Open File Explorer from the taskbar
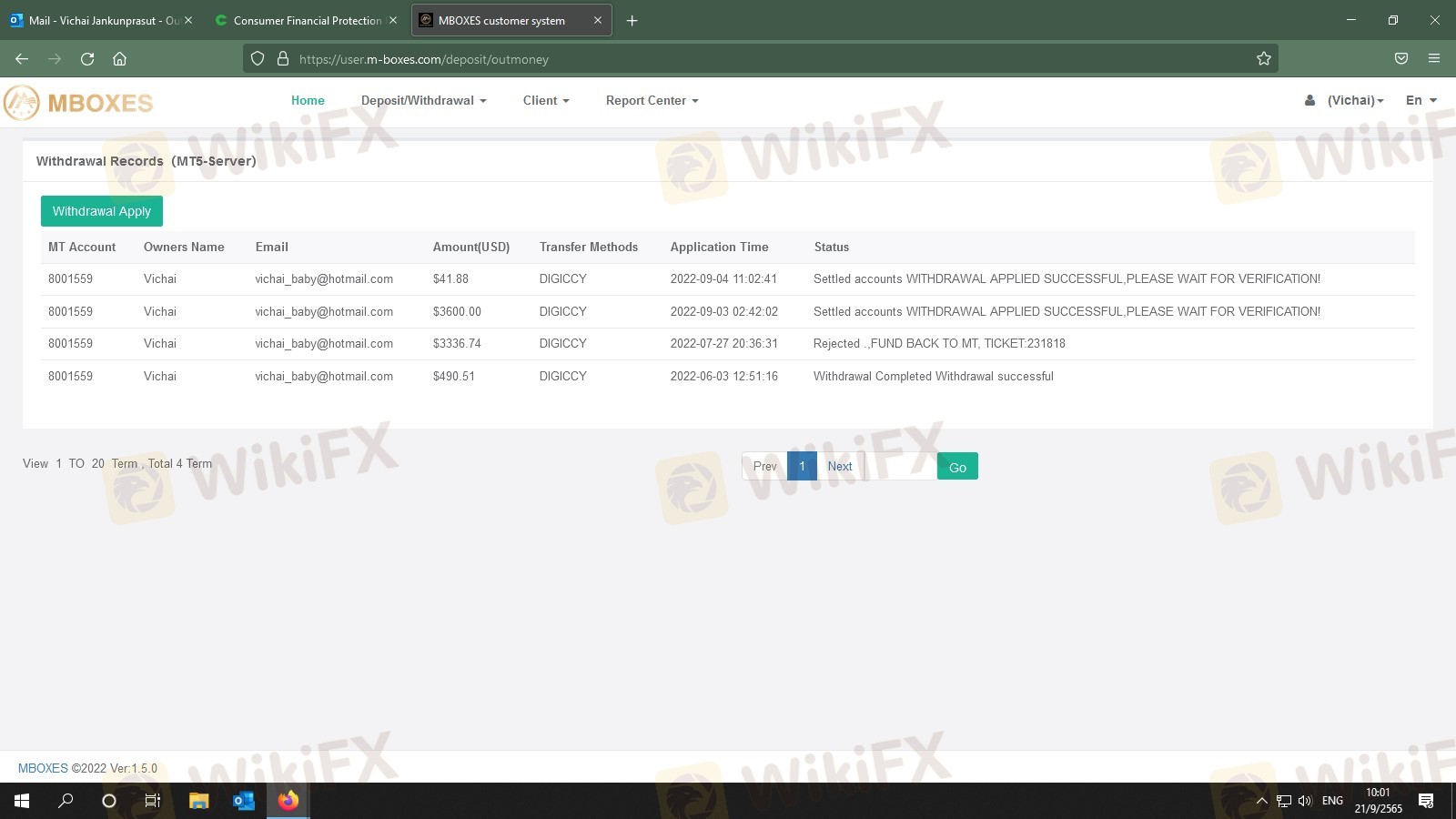The height and width of the screenshot is (819, 1456). click(198, 801)
